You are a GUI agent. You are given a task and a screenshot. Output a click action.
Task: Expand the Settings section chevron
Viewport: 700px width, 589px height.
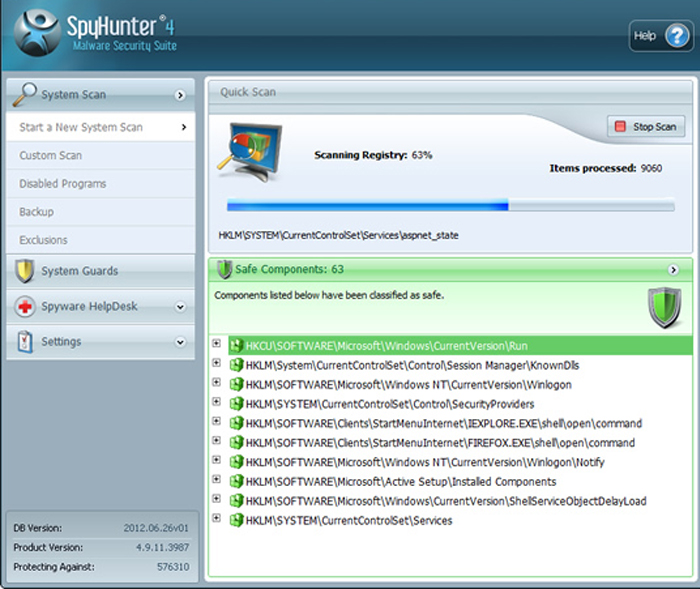coord(180,342)
